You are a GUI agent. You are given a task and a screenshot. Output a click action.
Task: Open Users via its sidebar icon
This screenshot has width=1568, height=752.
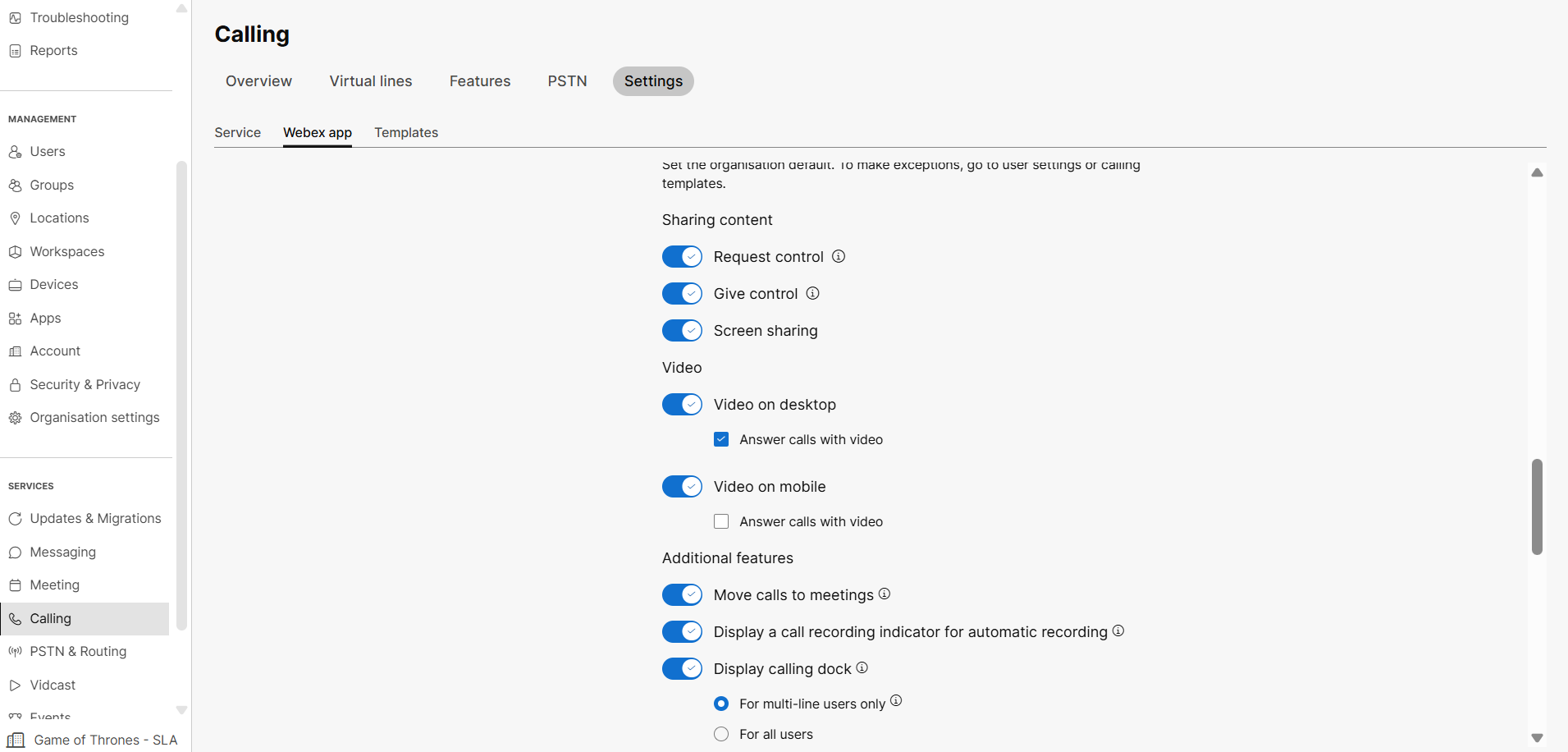[x=15, y=152]
